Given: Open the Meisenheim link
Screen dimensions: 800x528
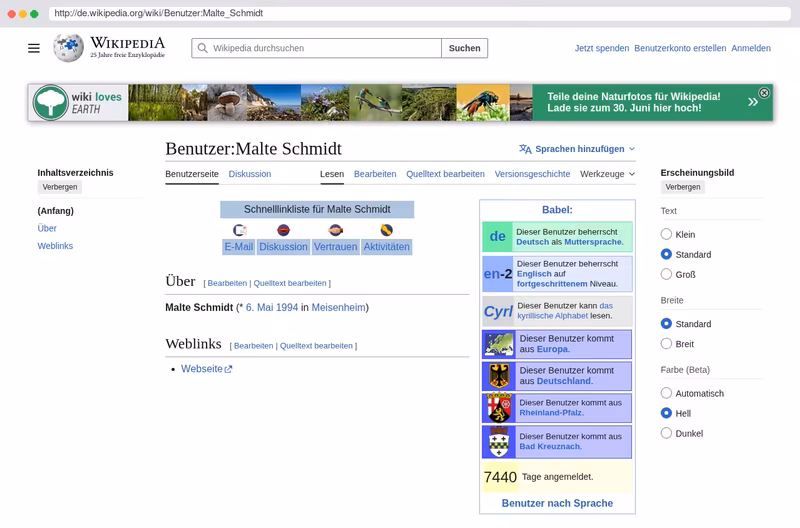Looking at the screenshot, I should point(338,308).
